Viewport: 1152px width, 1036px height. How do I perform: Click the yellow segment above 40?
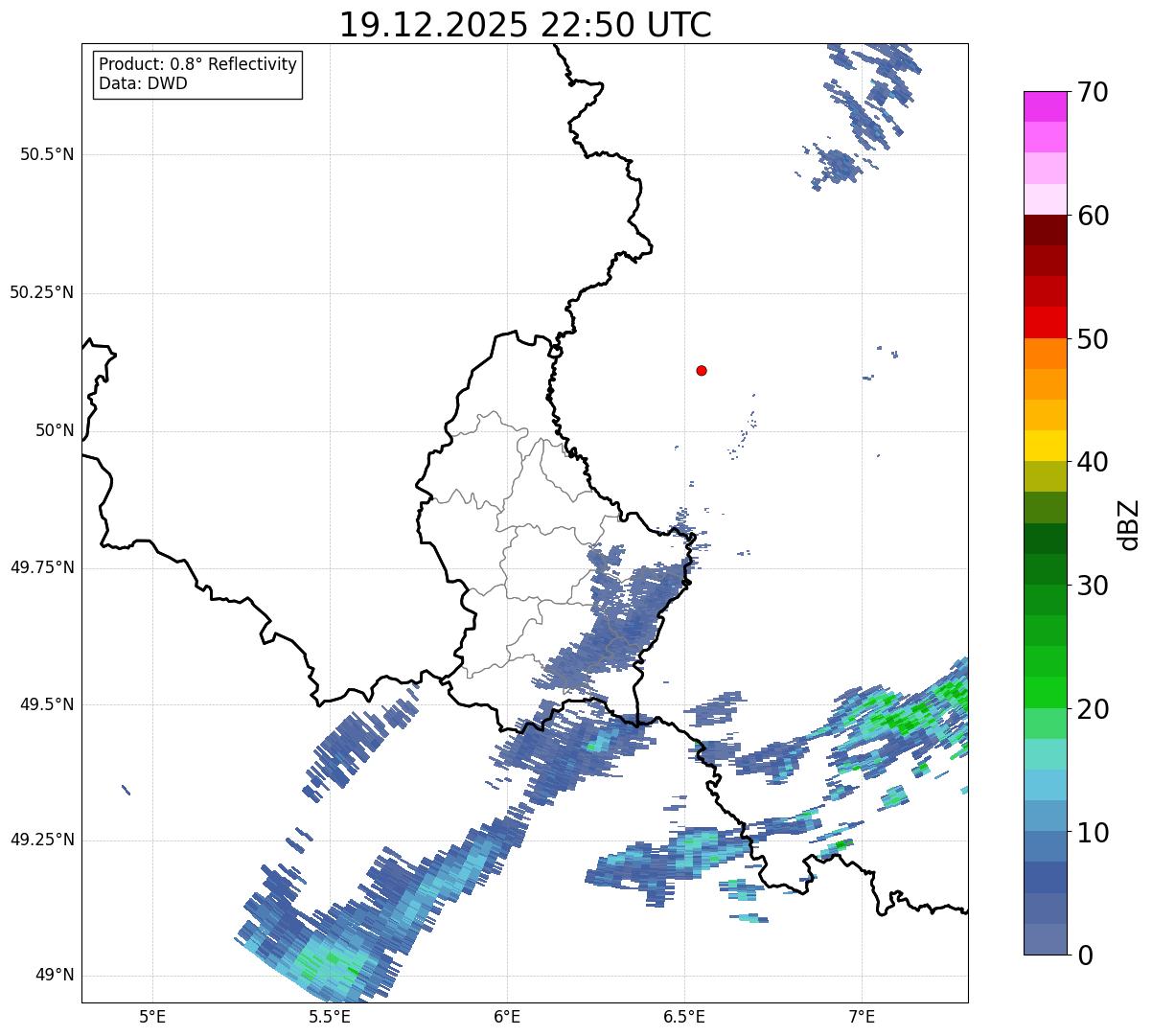1045,446
